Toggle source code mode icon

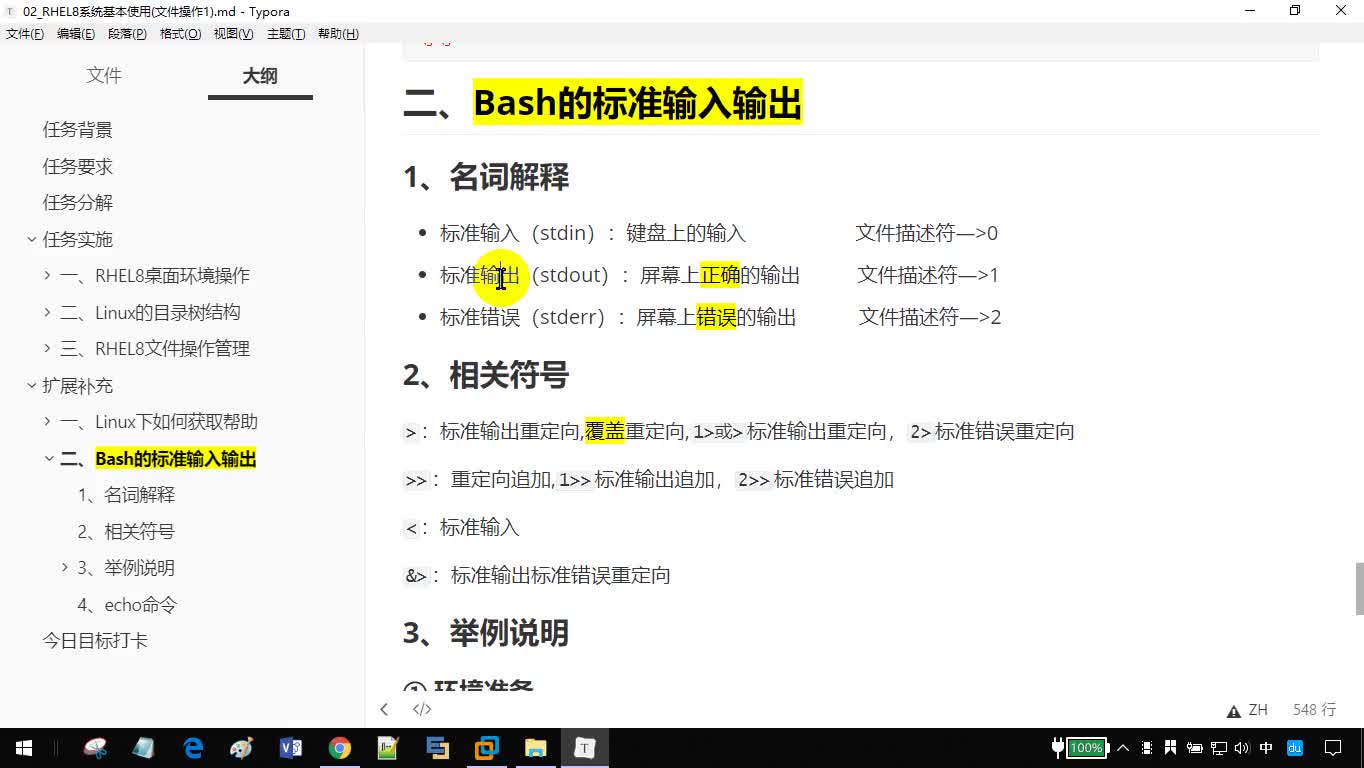pos(422,709)
